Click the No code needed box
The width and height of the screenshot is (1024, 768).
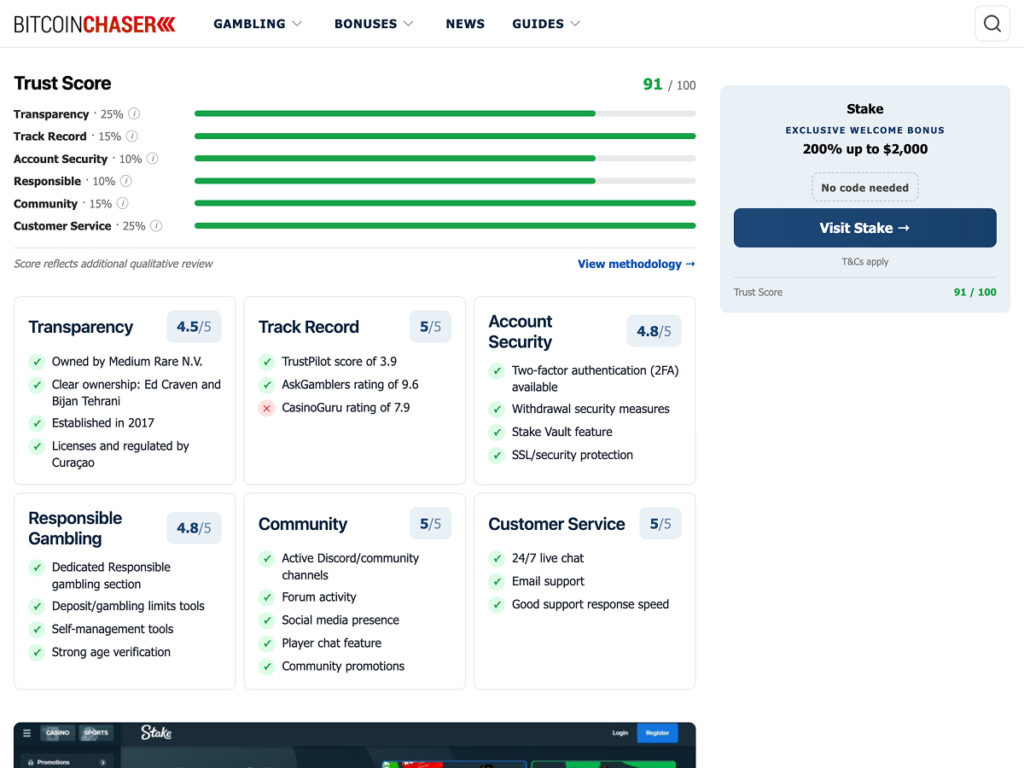coord(865,187)
